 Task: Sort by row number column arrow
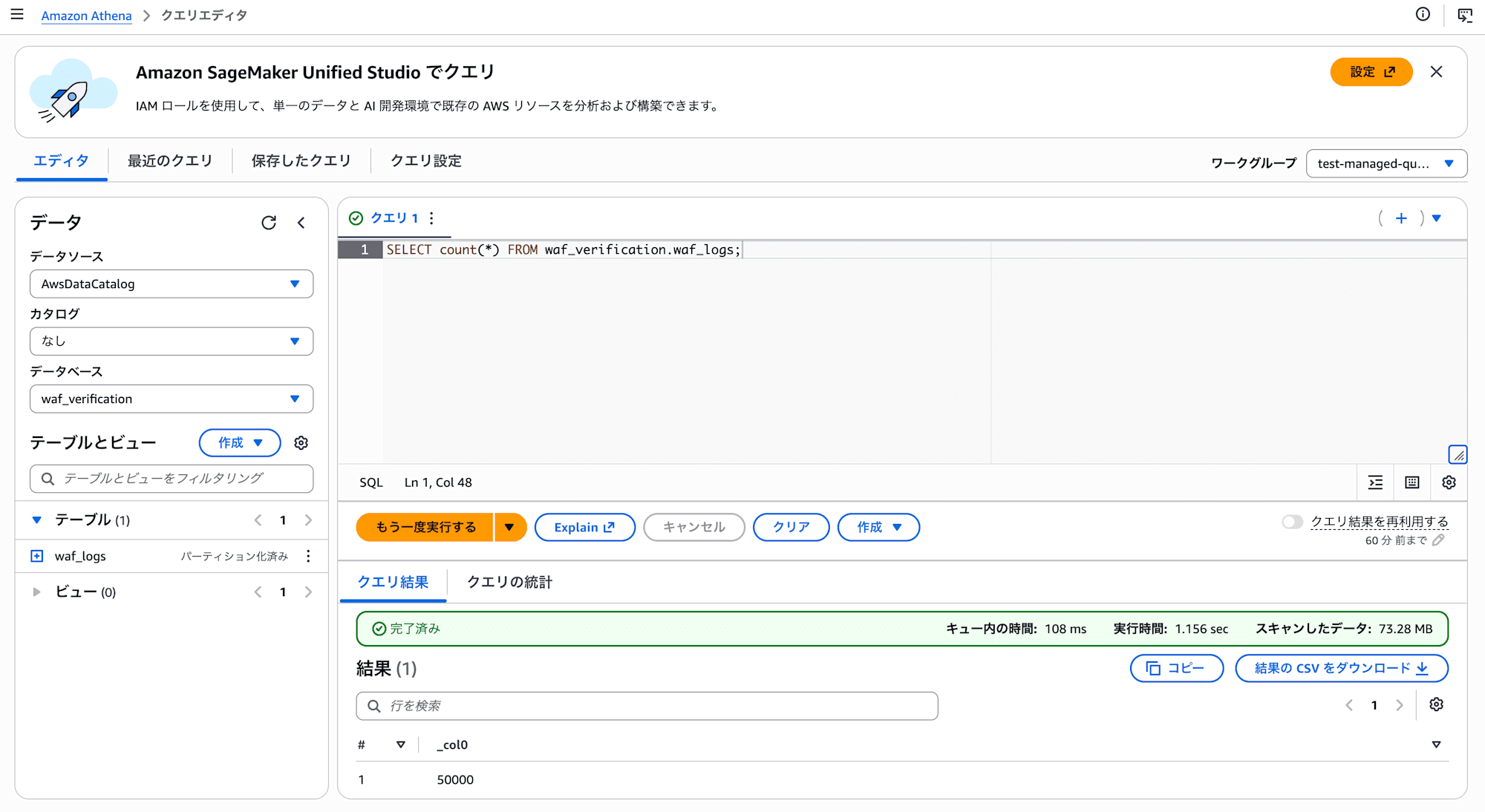click(401, 744)
